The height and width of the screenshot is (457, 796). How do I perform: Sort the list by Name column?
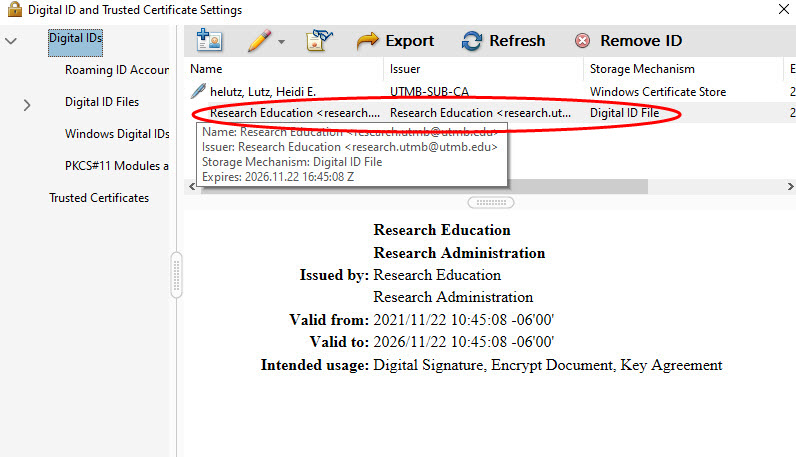(285, 69)
